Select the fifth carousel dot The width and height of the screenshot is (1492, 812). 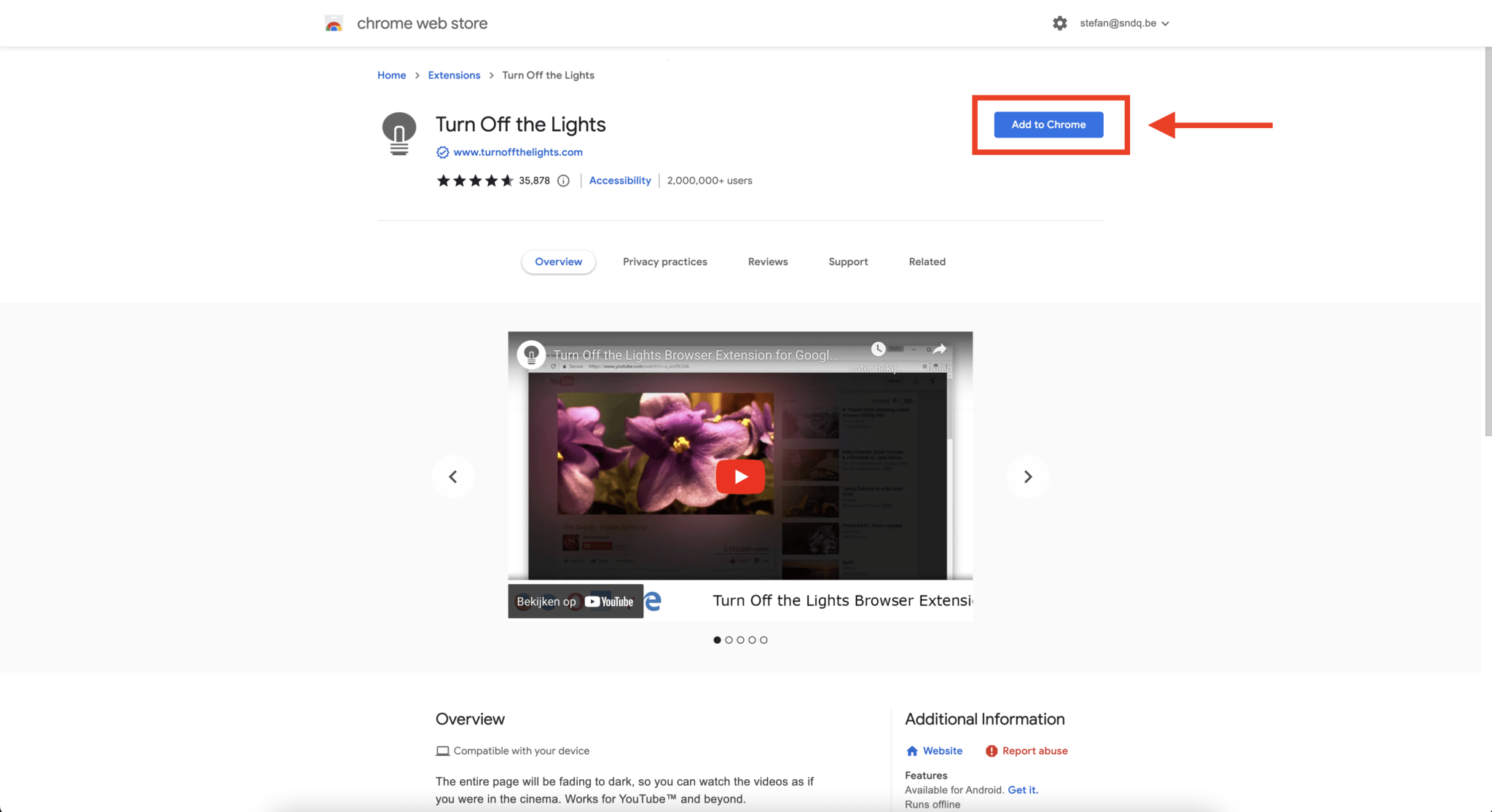click(x=763, y=640)
